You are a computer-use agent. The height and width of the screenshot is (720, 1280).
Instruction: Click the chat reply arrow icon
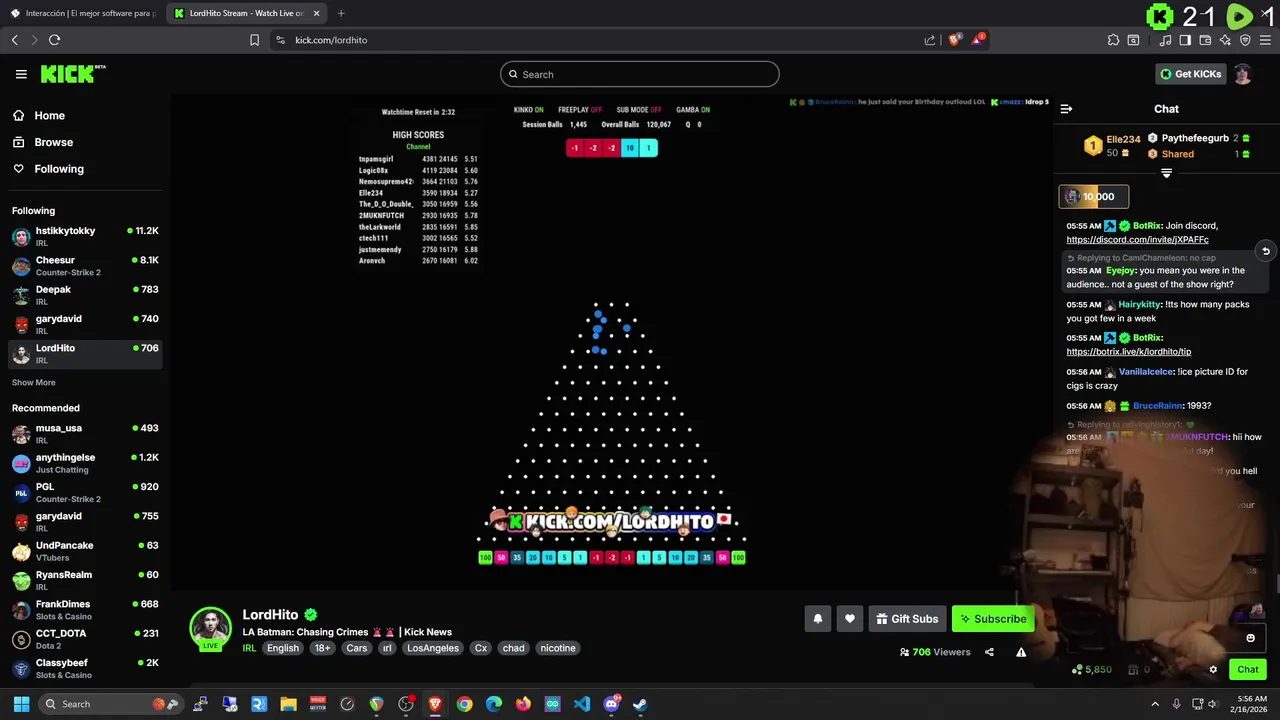(1265, 251)
